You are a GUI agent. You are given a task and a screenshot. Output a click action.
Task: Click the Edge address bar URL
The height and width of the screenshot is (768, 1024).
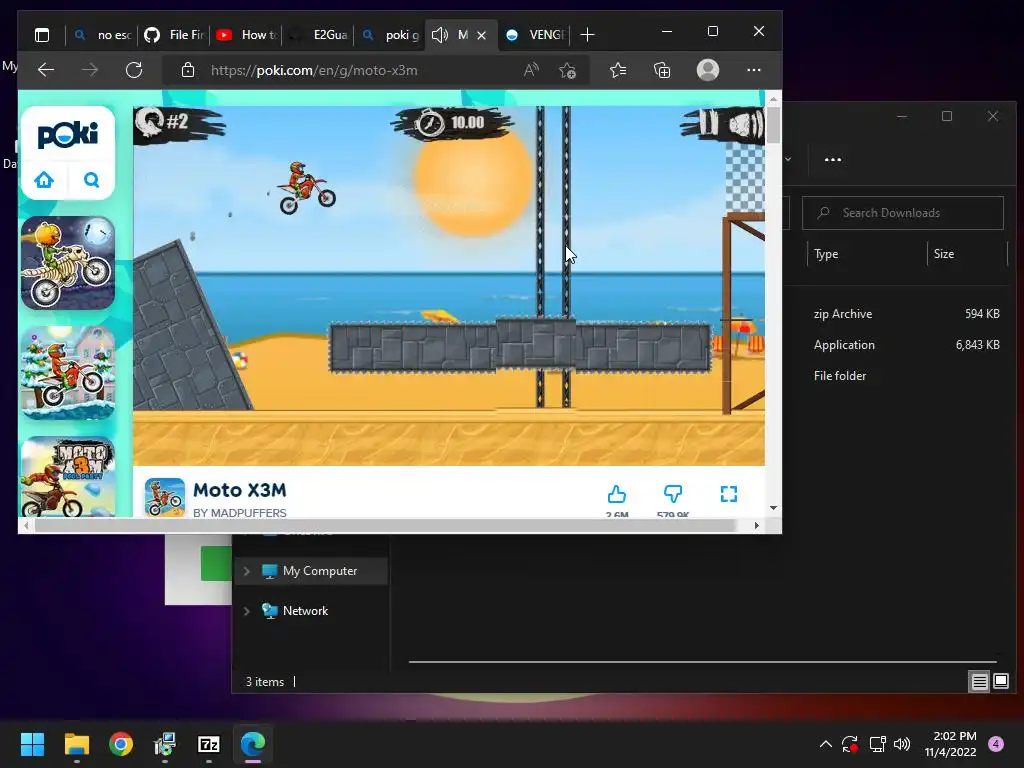tap(314, 71)
